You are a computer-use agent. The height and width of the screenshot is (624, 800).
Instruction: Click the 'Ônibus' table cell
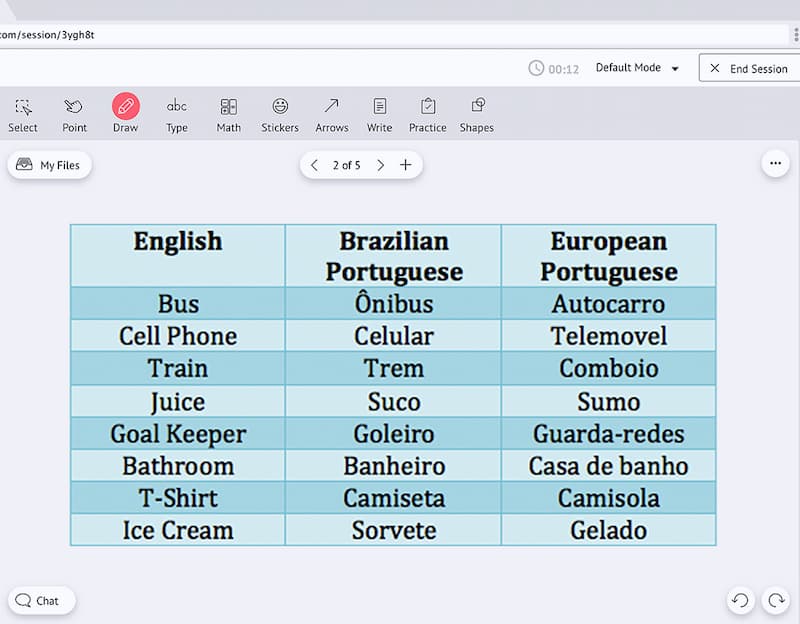393,304
